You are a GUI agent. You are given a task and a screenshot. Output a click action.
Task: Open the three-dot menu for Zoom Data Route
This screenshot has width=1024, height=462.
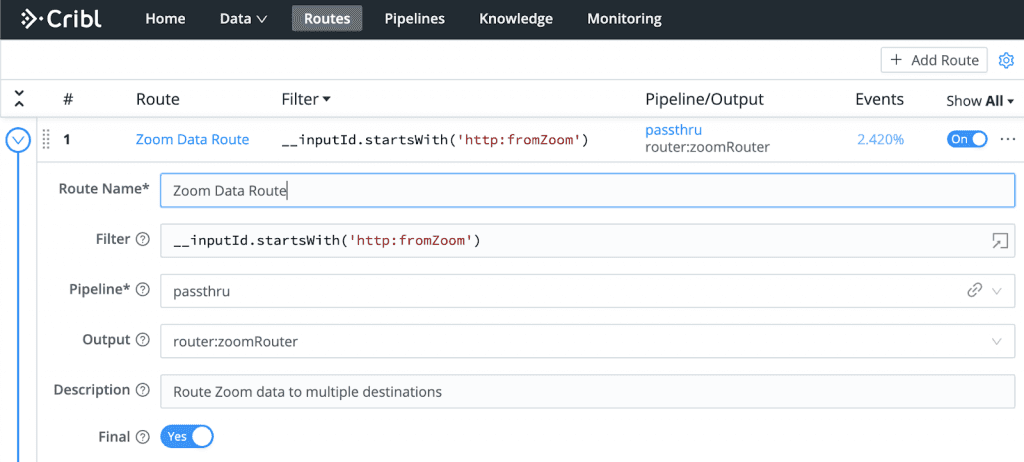(1006, 139)
